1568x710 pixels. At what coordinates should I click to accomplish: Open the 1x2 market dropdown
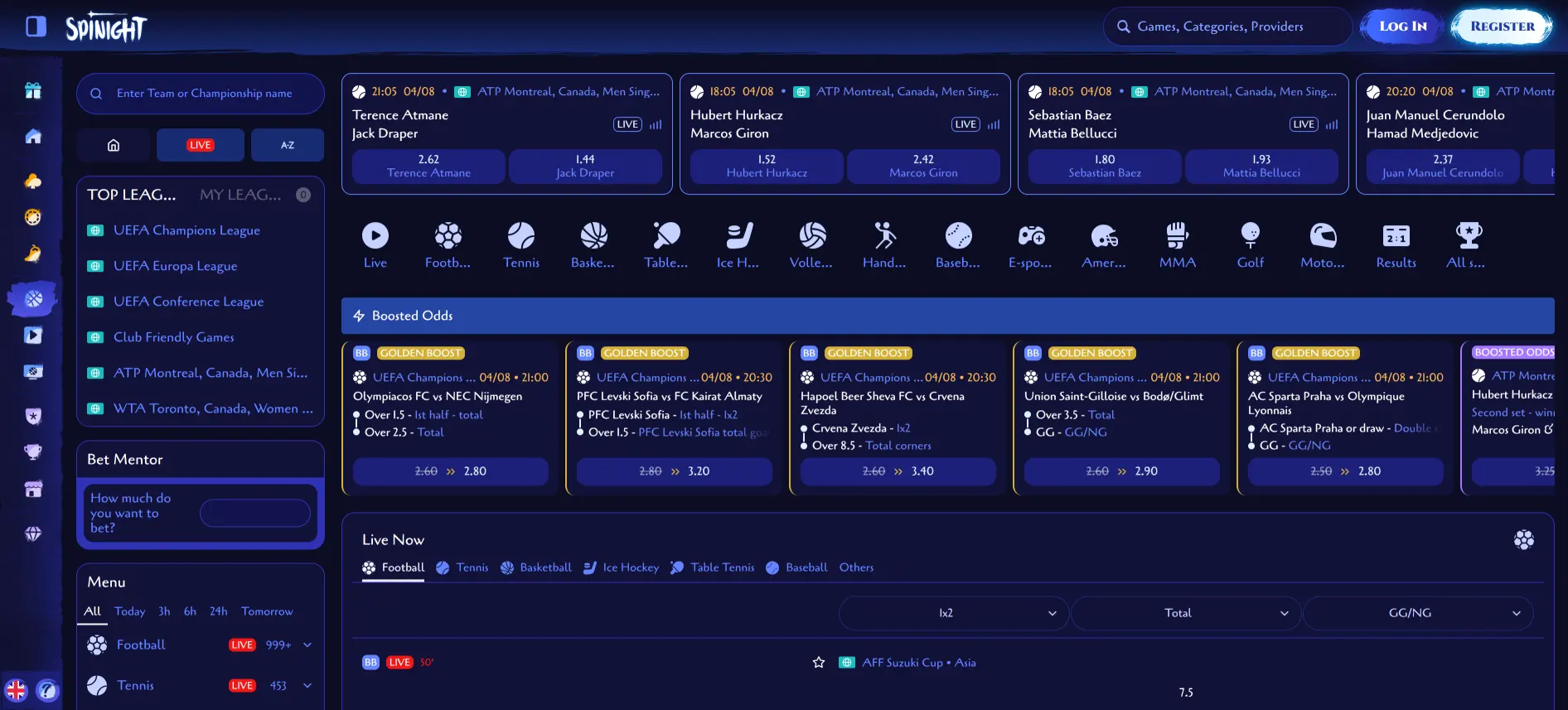coord(954,613)
